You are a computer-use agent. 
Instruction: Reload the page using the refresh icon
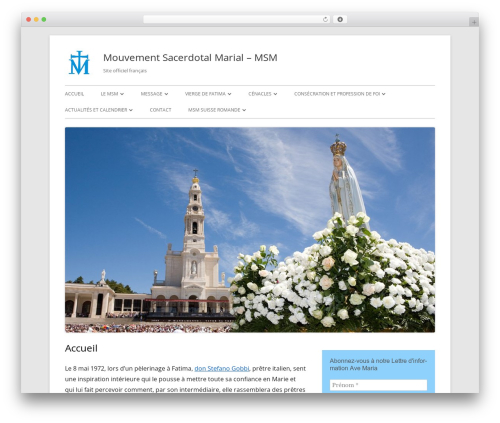[x=325, y=20]
